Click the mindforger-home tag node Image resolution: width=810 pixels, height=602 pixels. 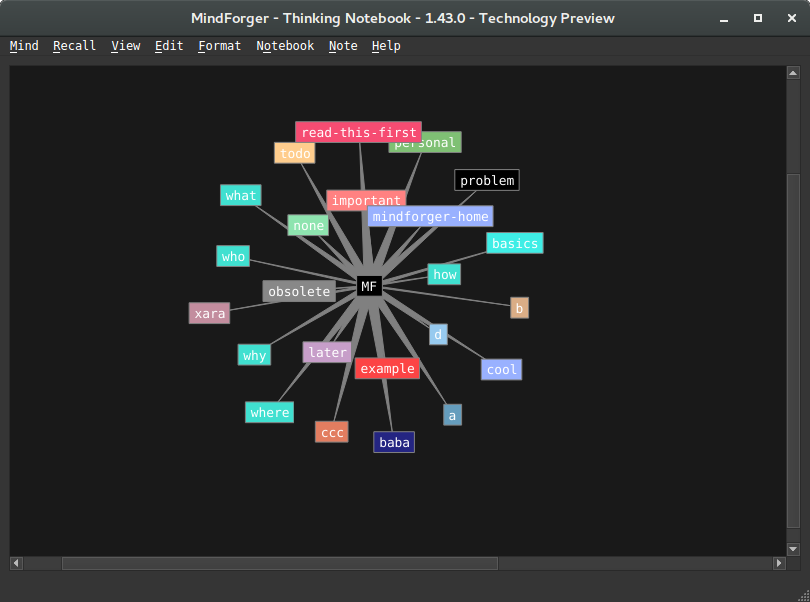tap(430, 216)
